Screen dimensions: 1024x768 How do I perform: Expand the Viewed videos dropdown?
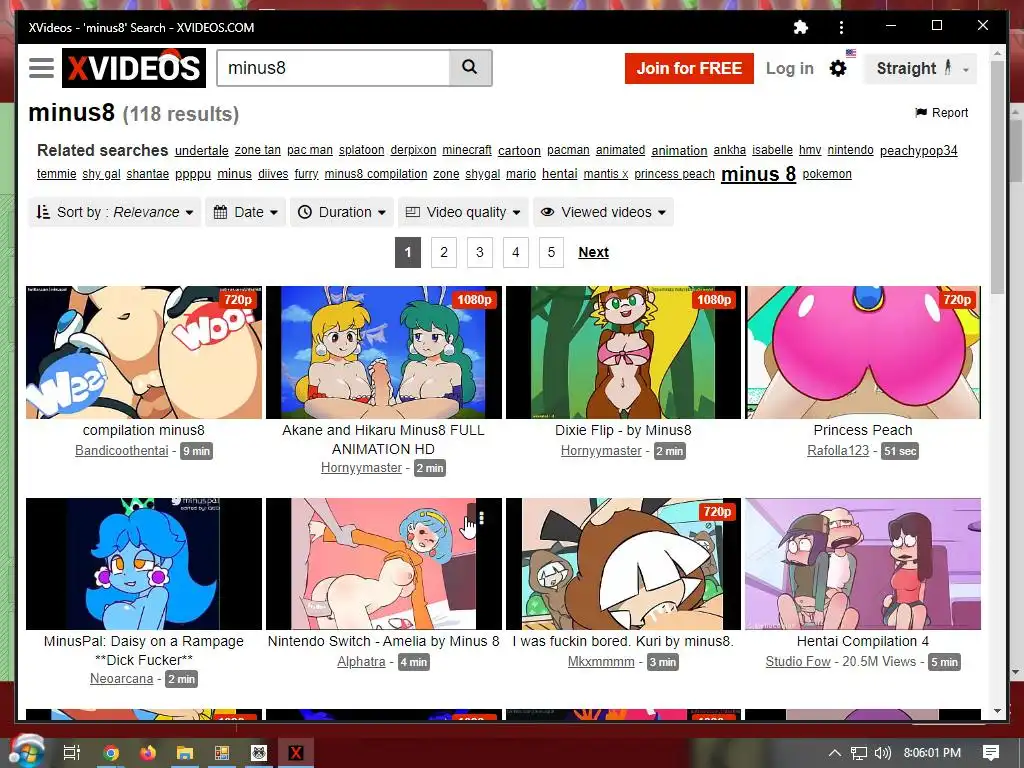[x=603, y=212]
